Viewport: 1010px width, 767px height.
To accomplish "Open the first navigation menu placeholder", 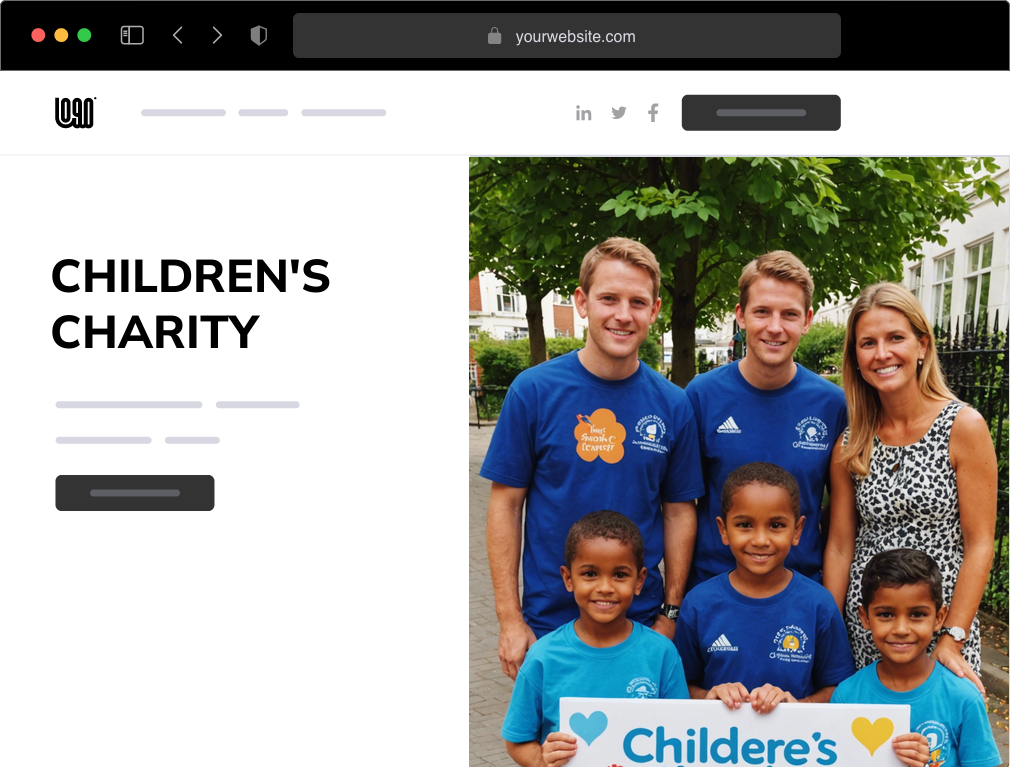I will [184, 113].
